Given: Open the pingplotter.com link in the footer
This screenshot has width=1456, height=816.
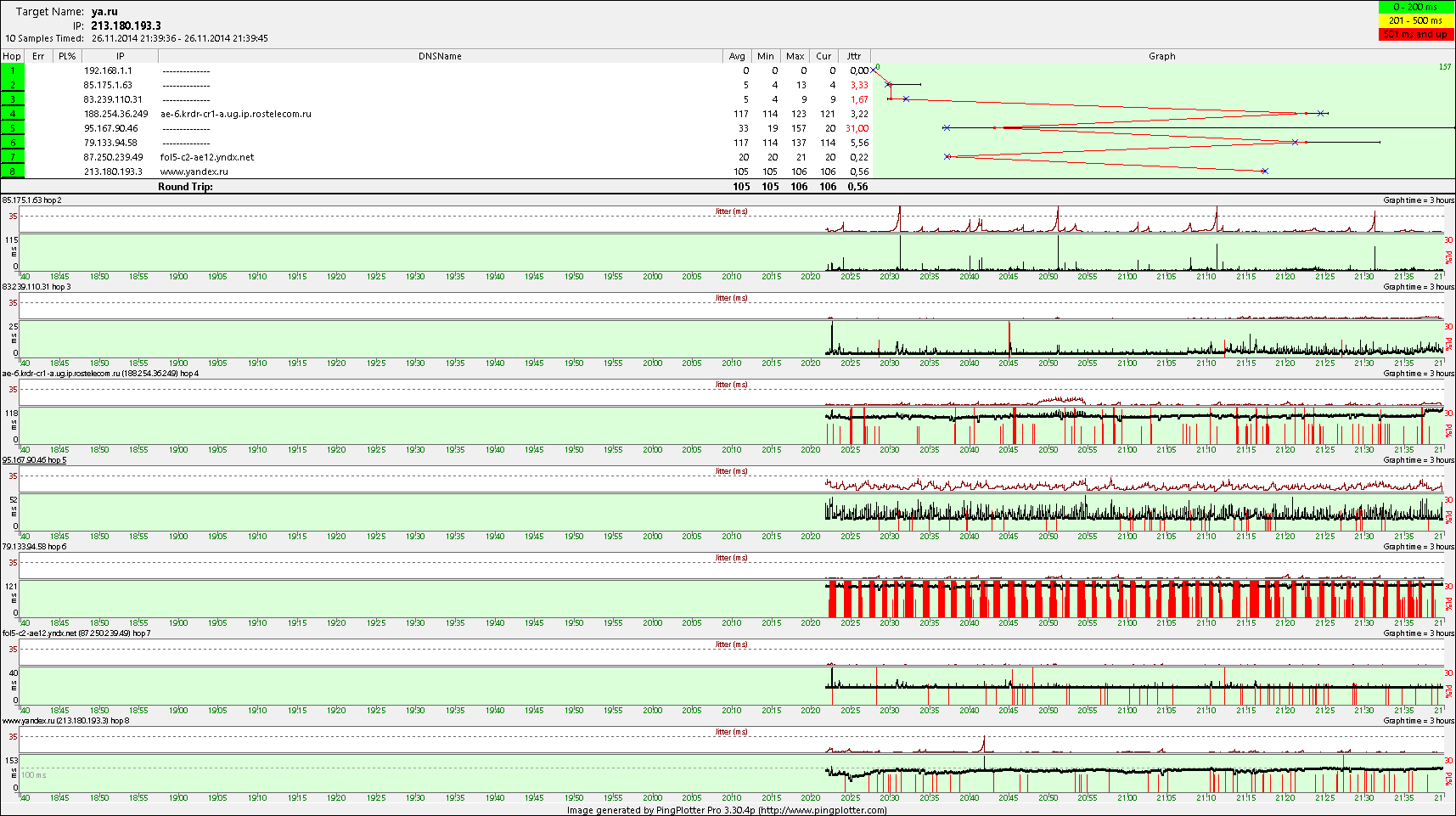Looking at the screenshot, I should coord(822,810).
